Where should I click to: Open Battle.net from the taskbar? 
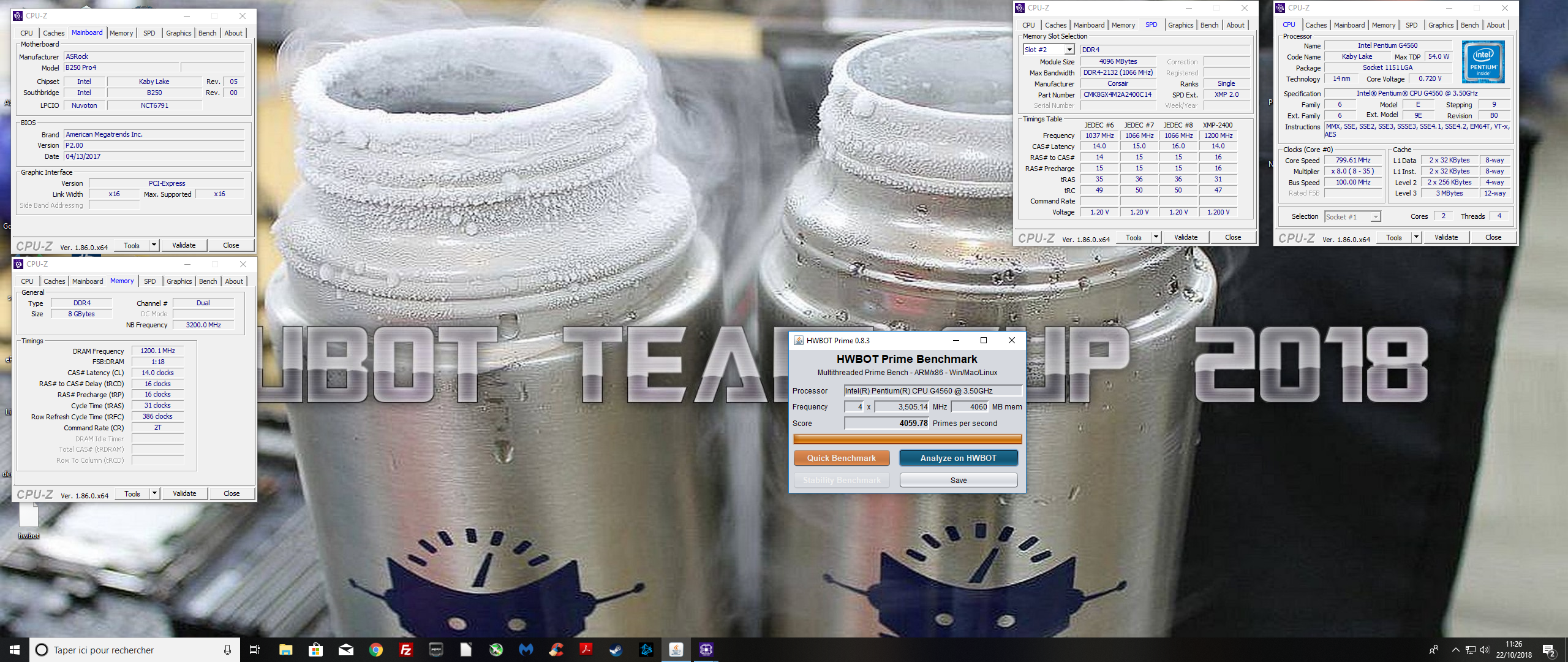click(646, 650)
